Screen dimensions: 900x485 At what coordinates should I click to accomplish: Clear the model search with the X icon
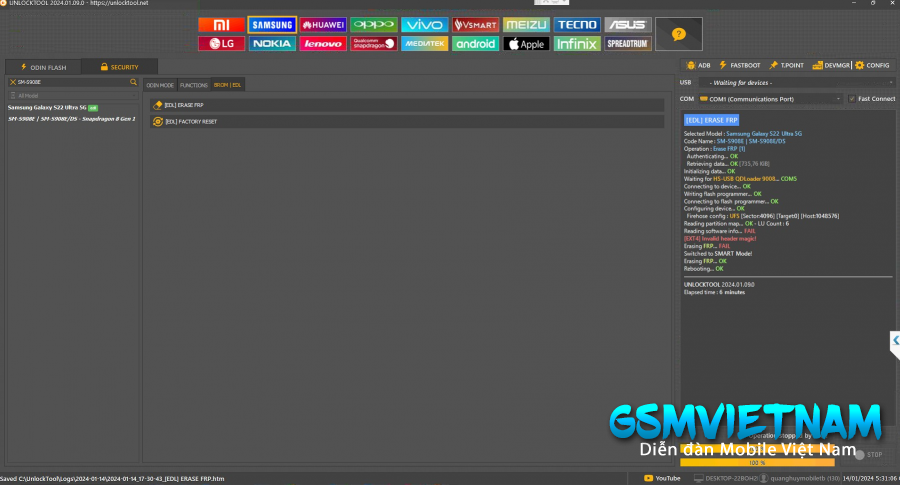click(13, 82)
